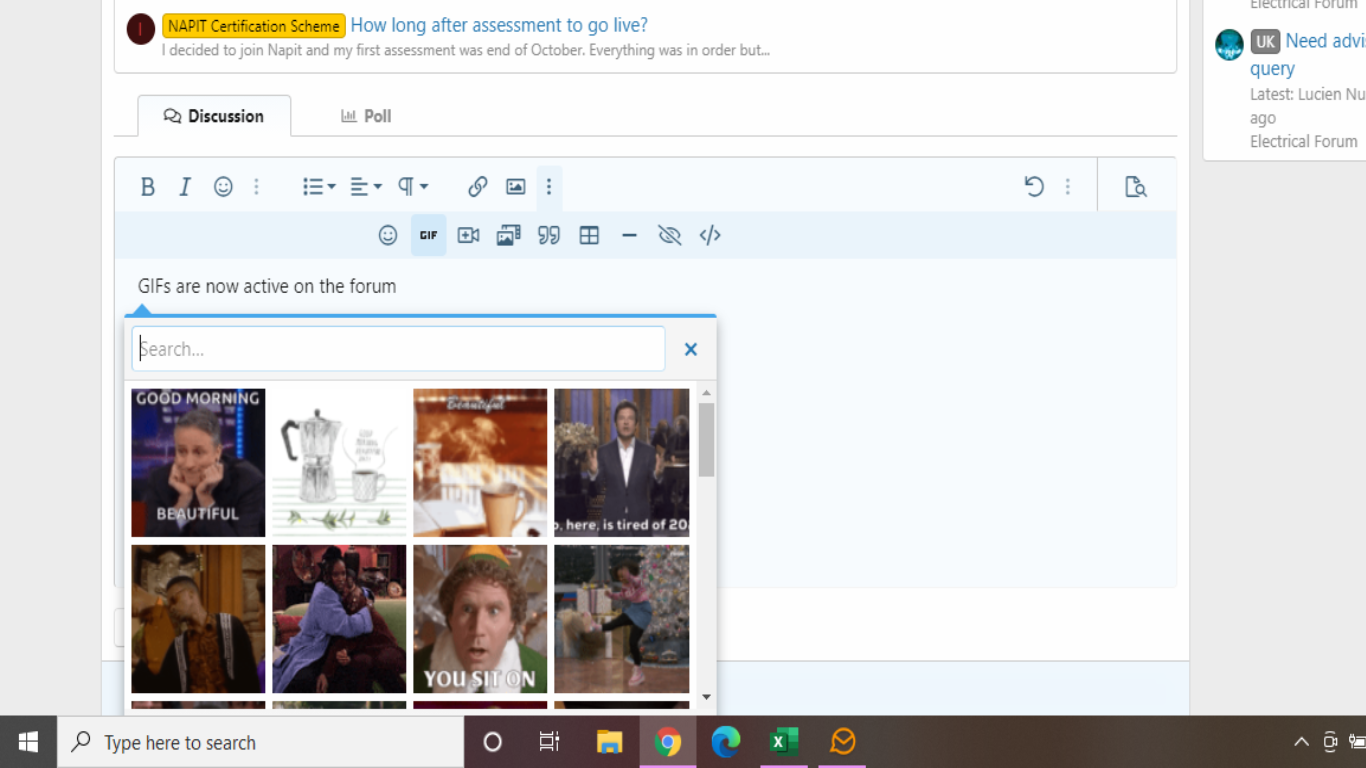Show hidden system tray icons
This screenshot has width=1366, height=768.
(x=1301, y=742)
